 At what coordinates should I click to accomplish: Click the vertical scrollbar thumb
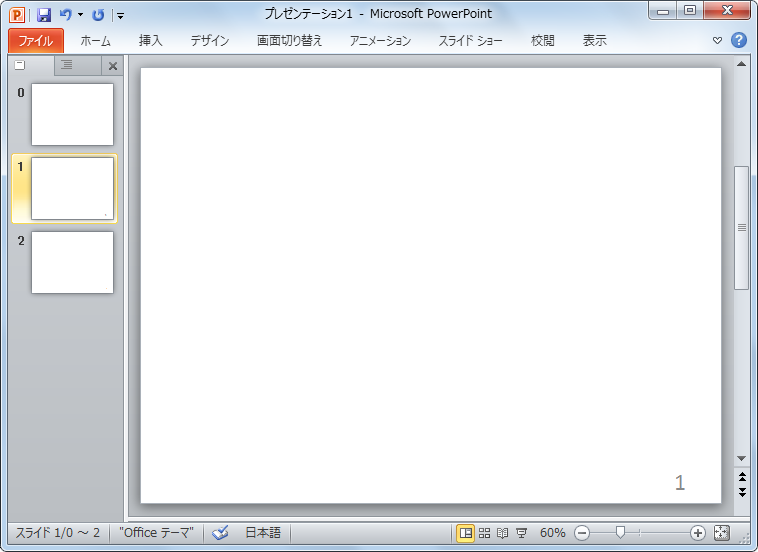(742, 228)
